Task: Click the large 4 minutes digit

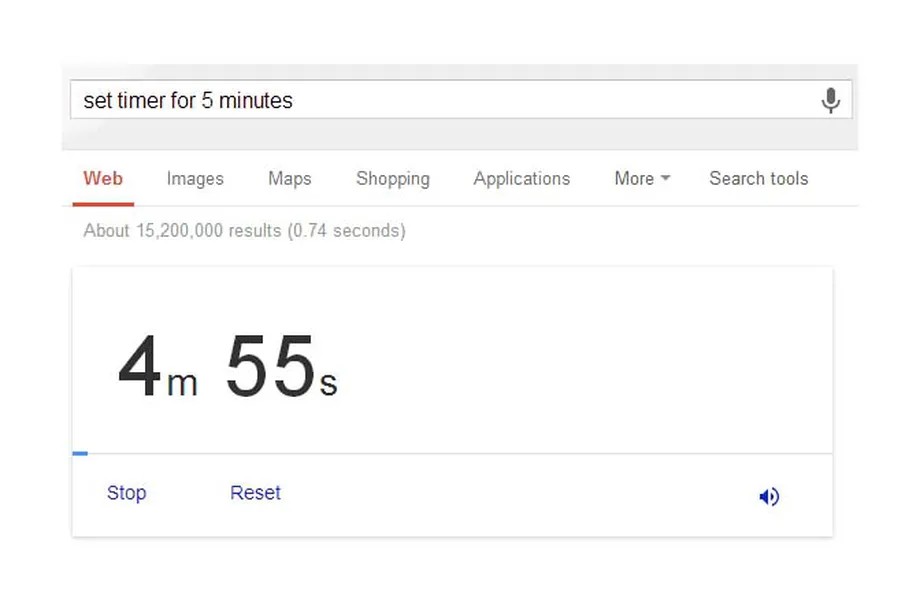Action: pyautogui.click(x=139, y=366)
